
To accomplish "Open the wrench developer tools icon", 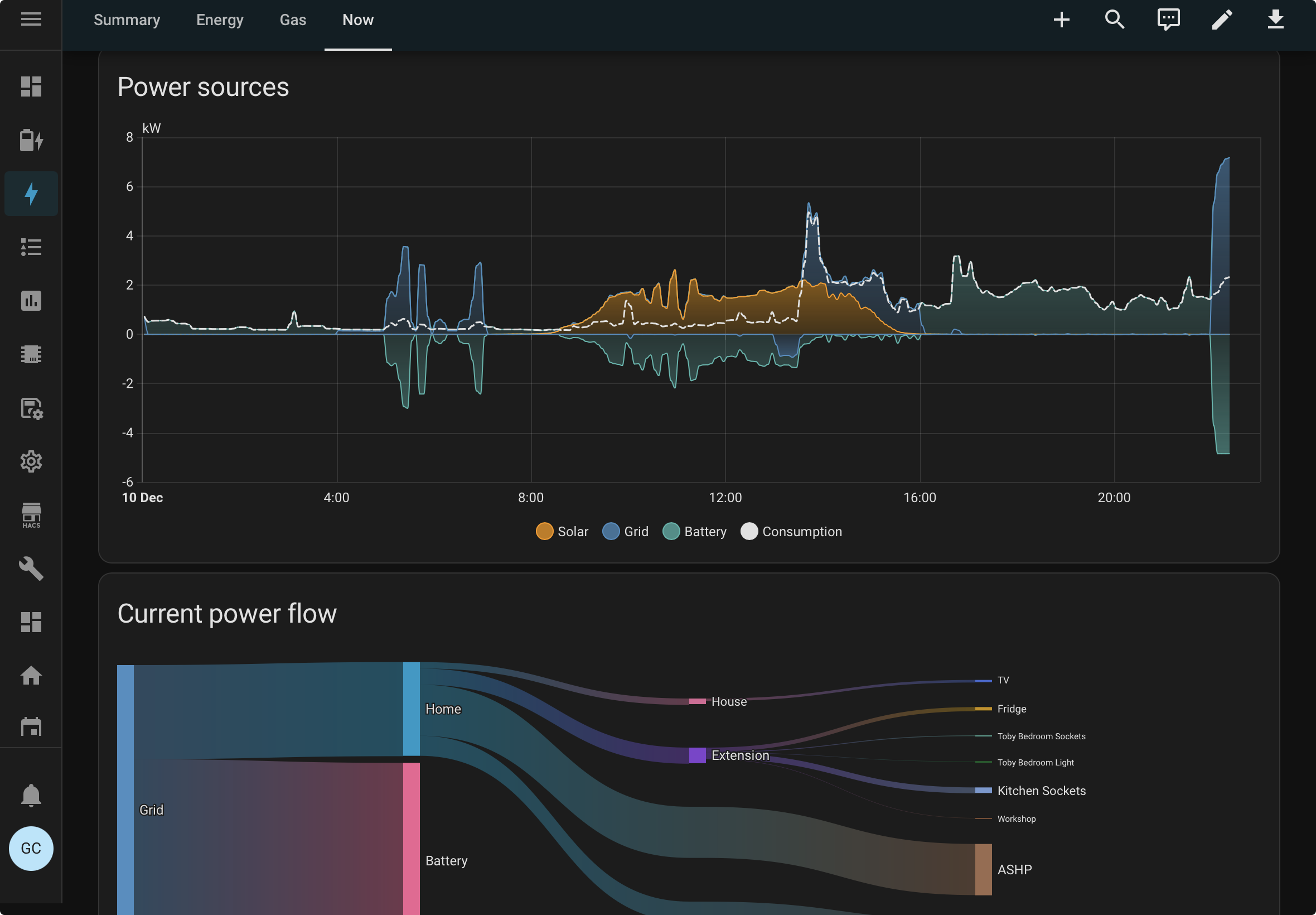I will [31, 569].
